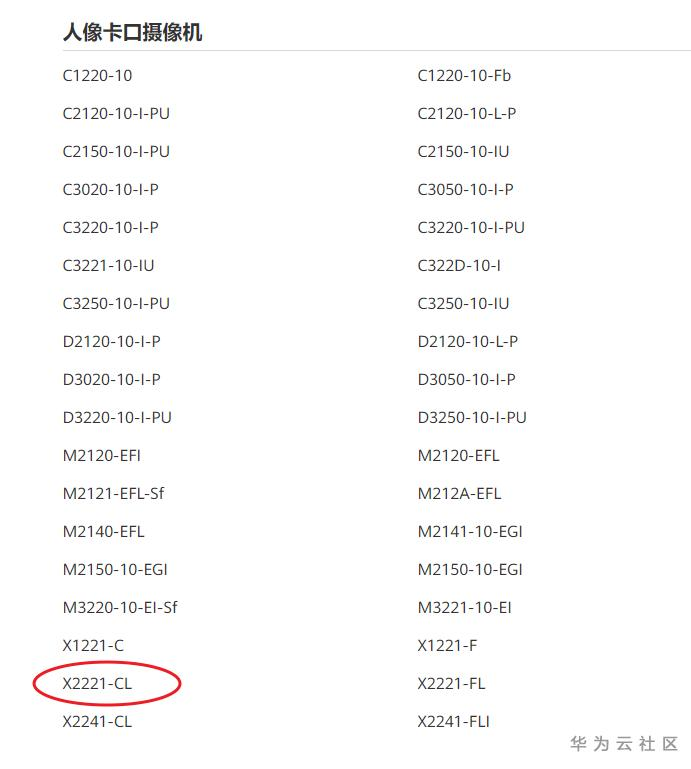Click model D3020-10-I-P
Screen dimensions: 691x769
coord(111,380)
